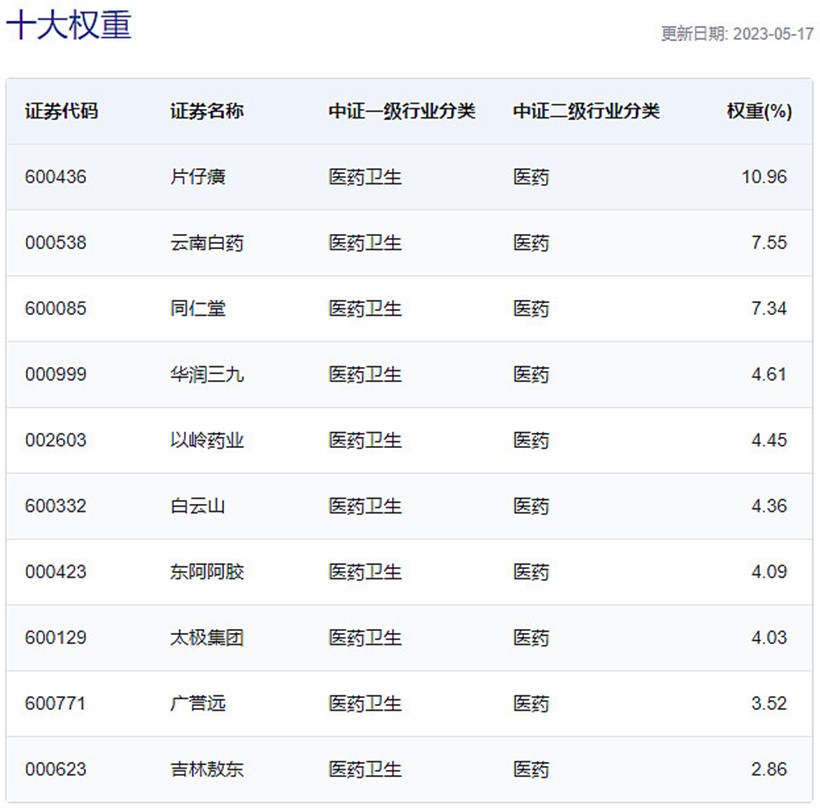Viewport: 820px width, 811px height.
Task: Click the 十大权重 heading
Action: point(69,25)
